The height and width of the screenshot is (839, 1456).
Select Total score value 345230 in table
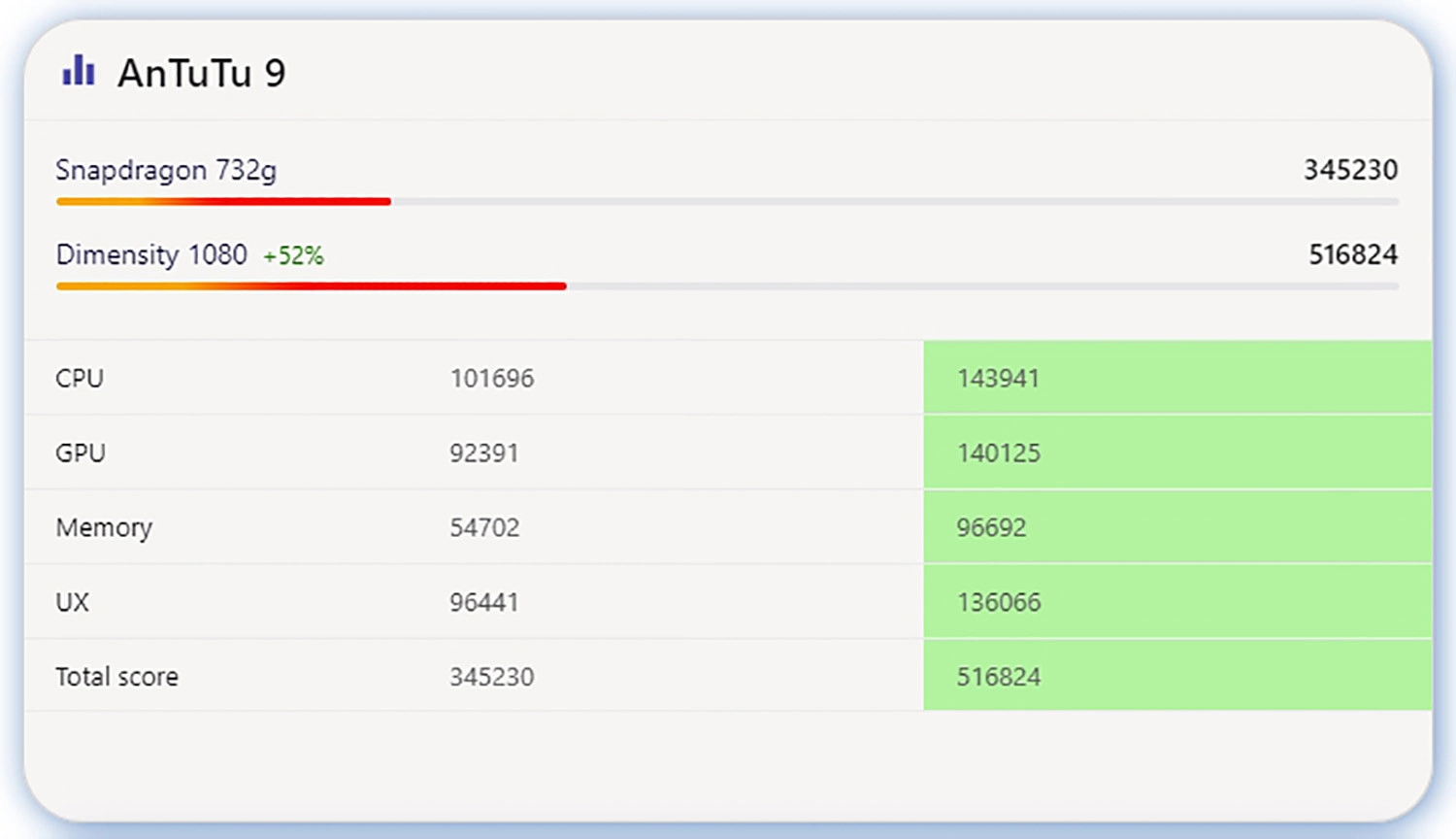(x=491, y=677)
